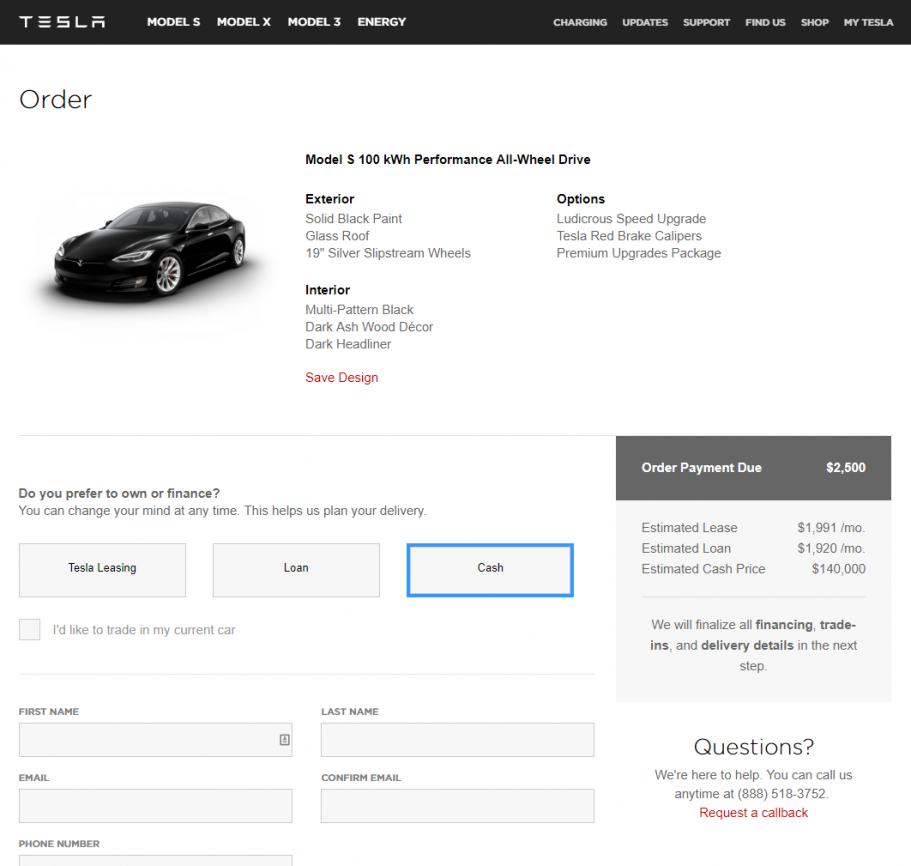Open Support in the top navigation

point(707,22)
